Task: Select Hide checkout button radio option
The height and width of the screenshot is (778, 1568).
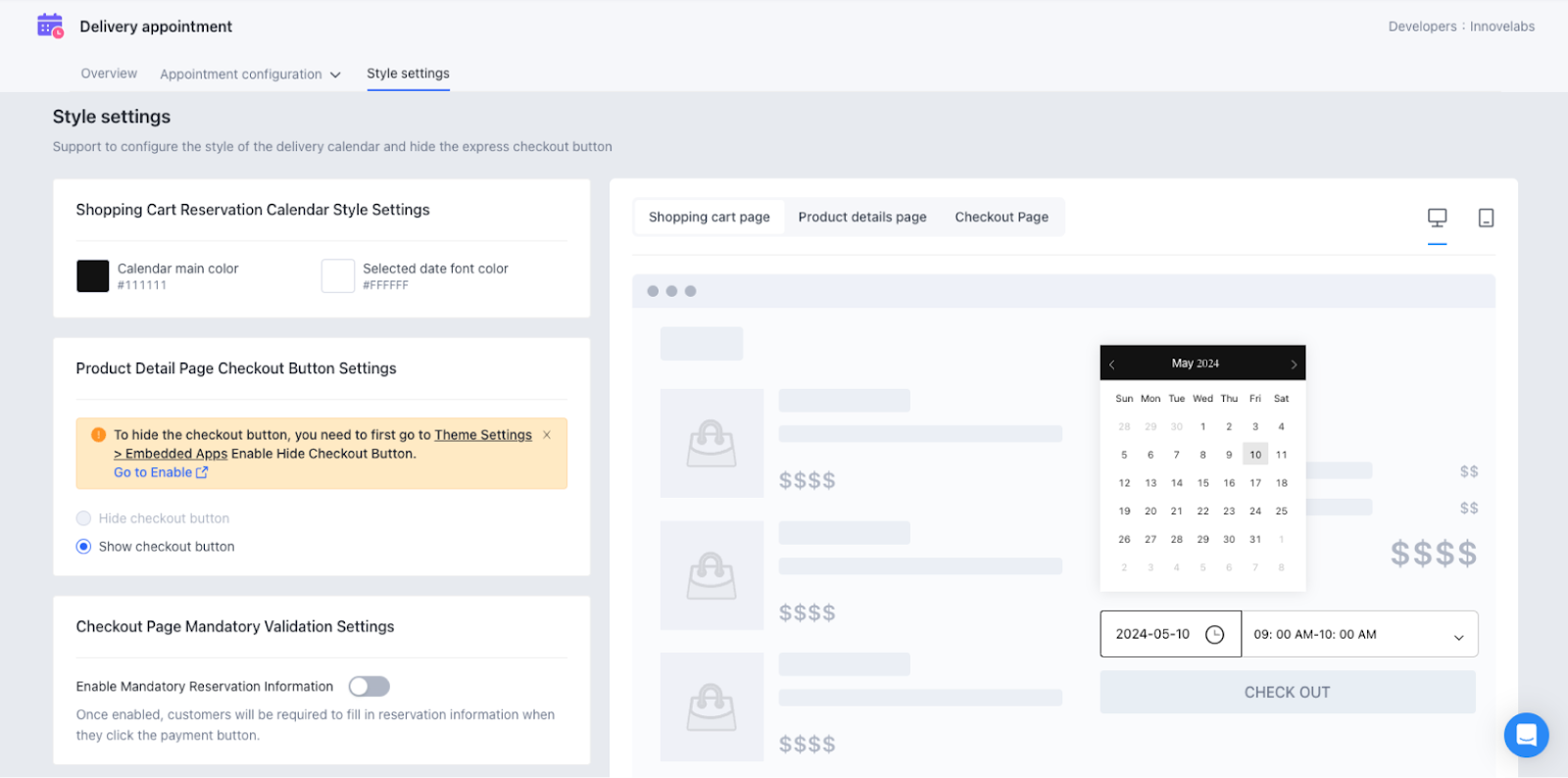Action: click(x=84, y=518)
